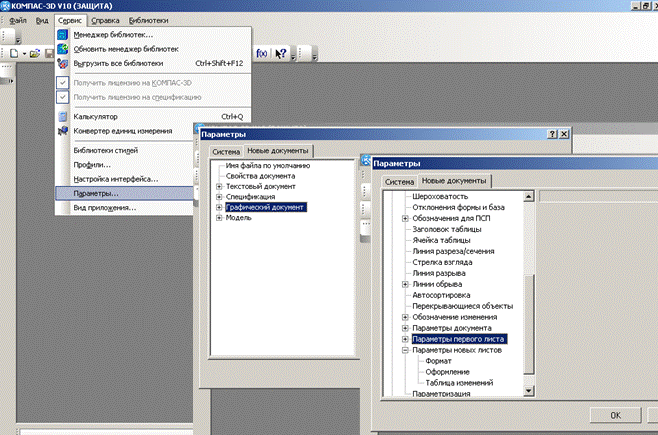The image size is (658, 435).
Task: Click the Выгрузить все библиотеки icon
Action: tap(63, 63)
